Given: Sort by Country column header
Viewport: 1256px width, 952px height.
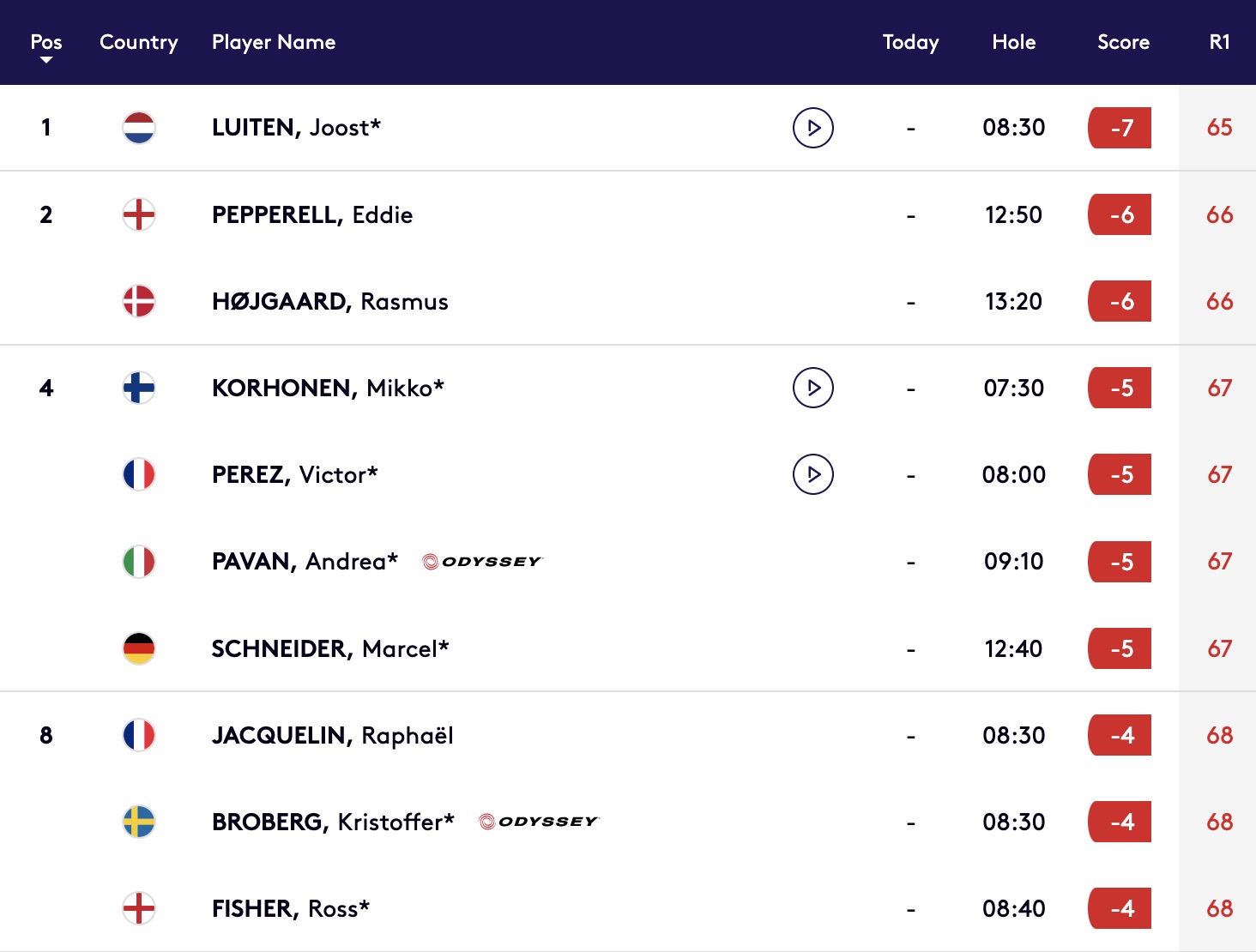Looking at the screenshot, I should point(139,42).
